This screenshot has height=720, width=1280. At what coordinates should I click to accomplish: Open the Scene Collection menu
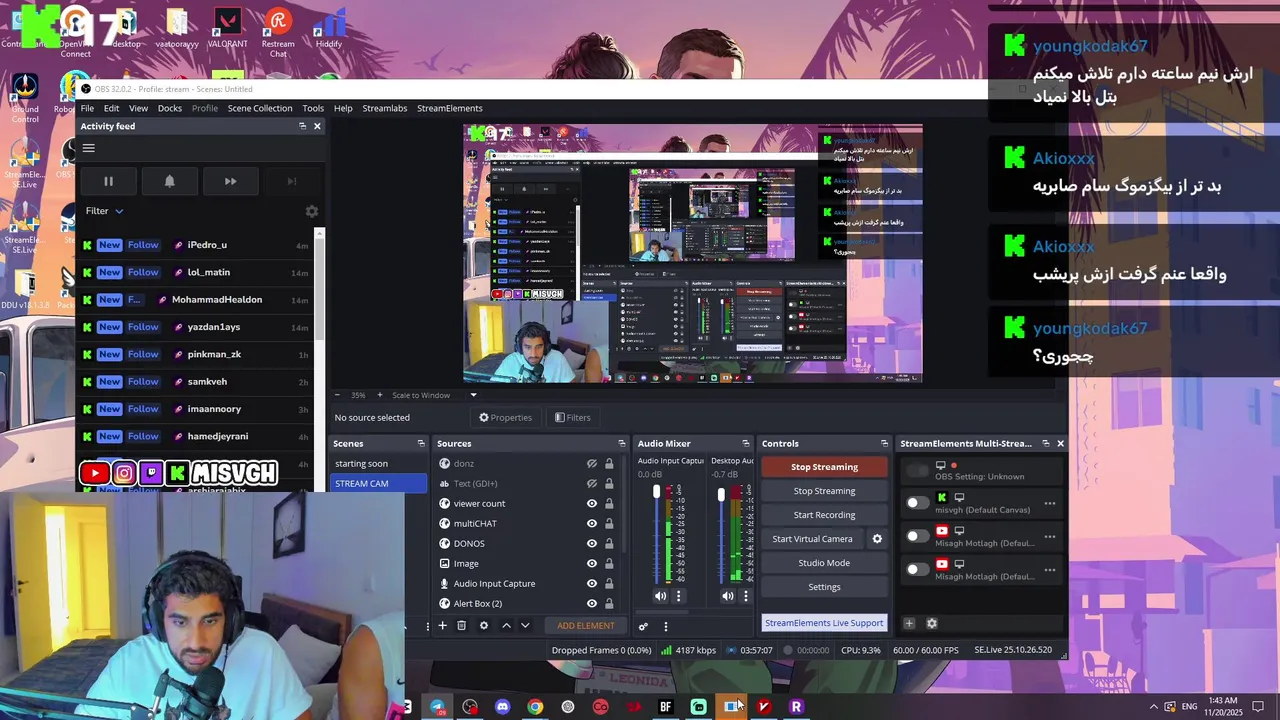click(260, 108)
